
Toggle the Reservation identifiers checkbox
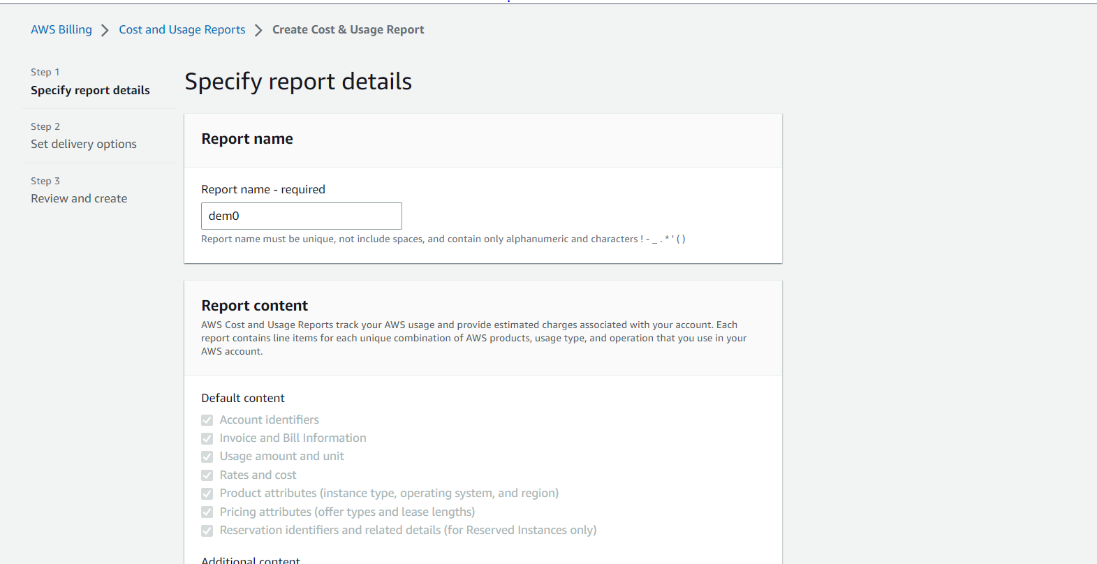[207, 530]
